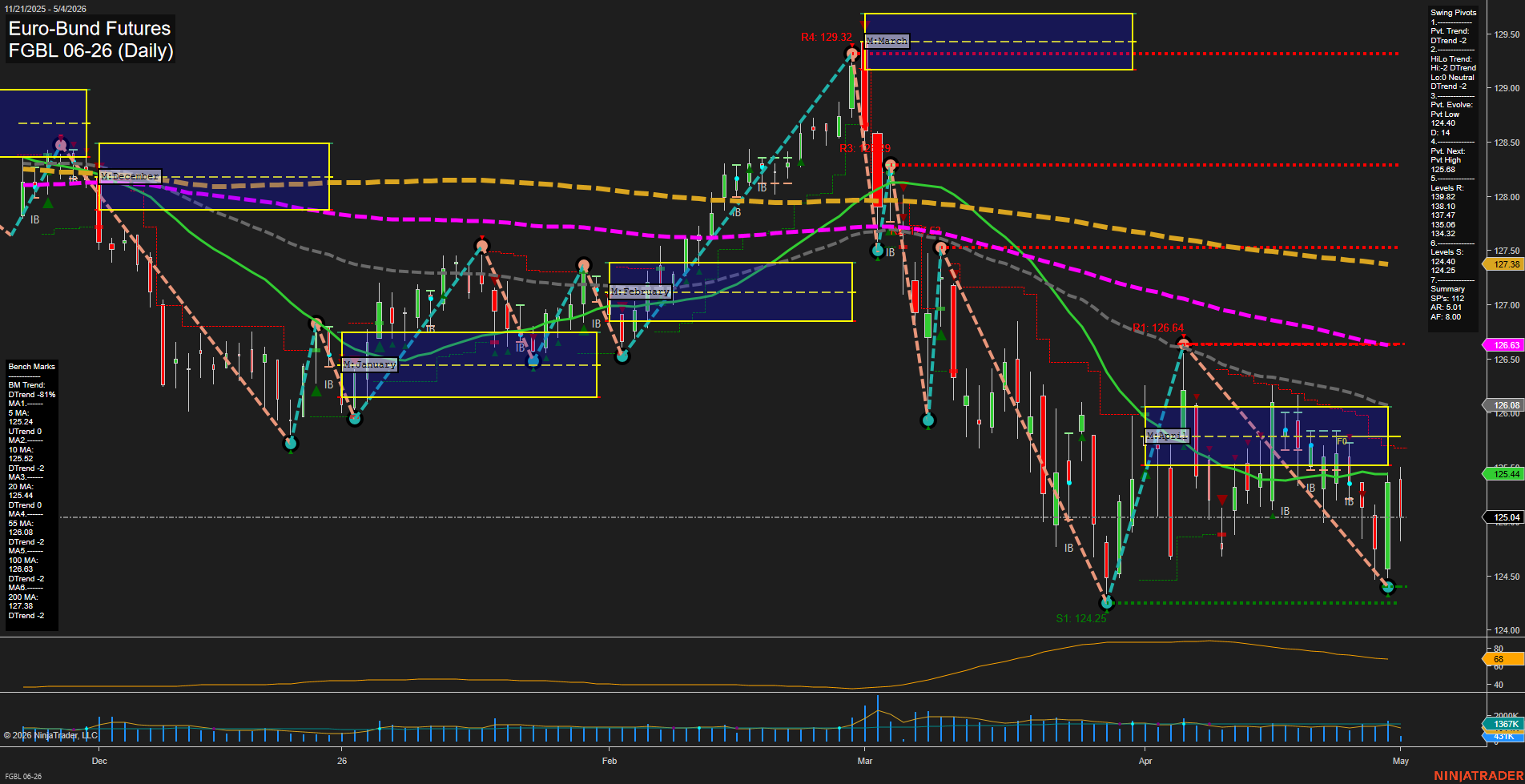This screenshot has width=1525, height=784.
Task: Click the Feb label on time axis
Action: (x=610, y=761)
